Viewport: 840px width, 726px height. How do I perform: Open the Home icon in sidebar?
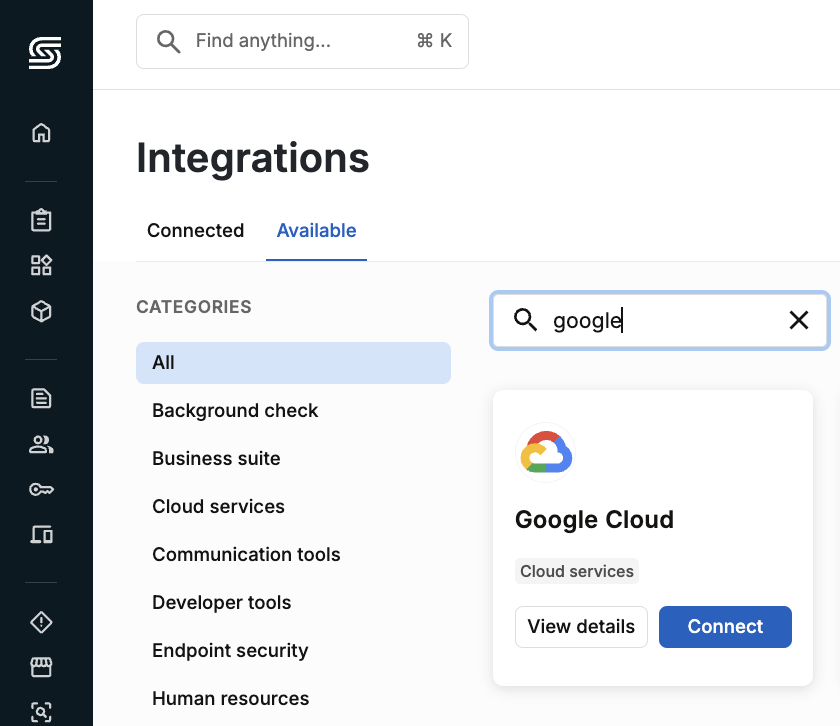[41, 133]
